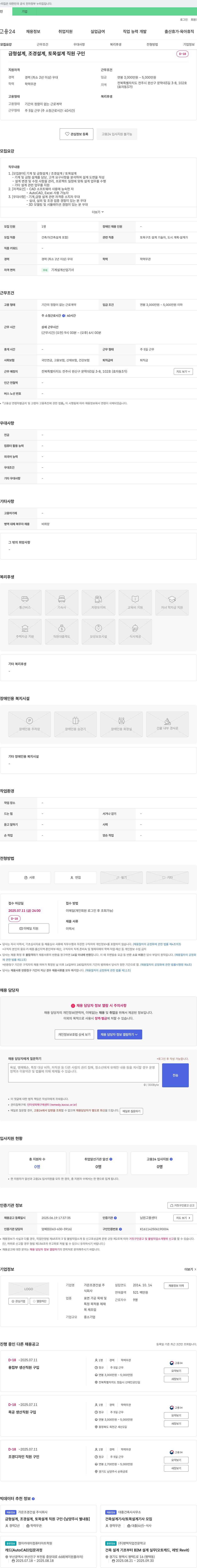
Task: Click 개인정보보호법 상세 보기 button
Action: point(74,1034)
